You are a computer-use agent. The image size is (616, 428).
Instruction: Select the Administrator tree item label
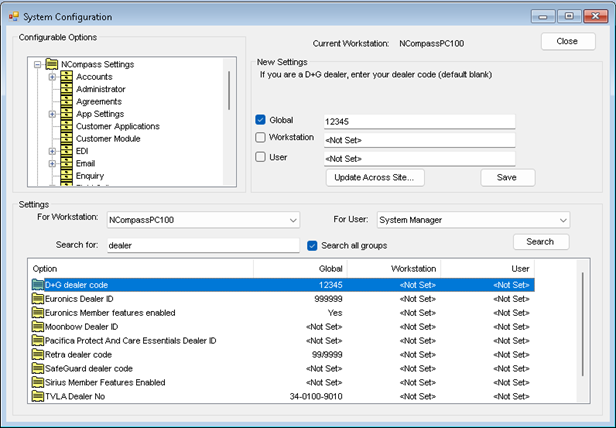(101, 89)
